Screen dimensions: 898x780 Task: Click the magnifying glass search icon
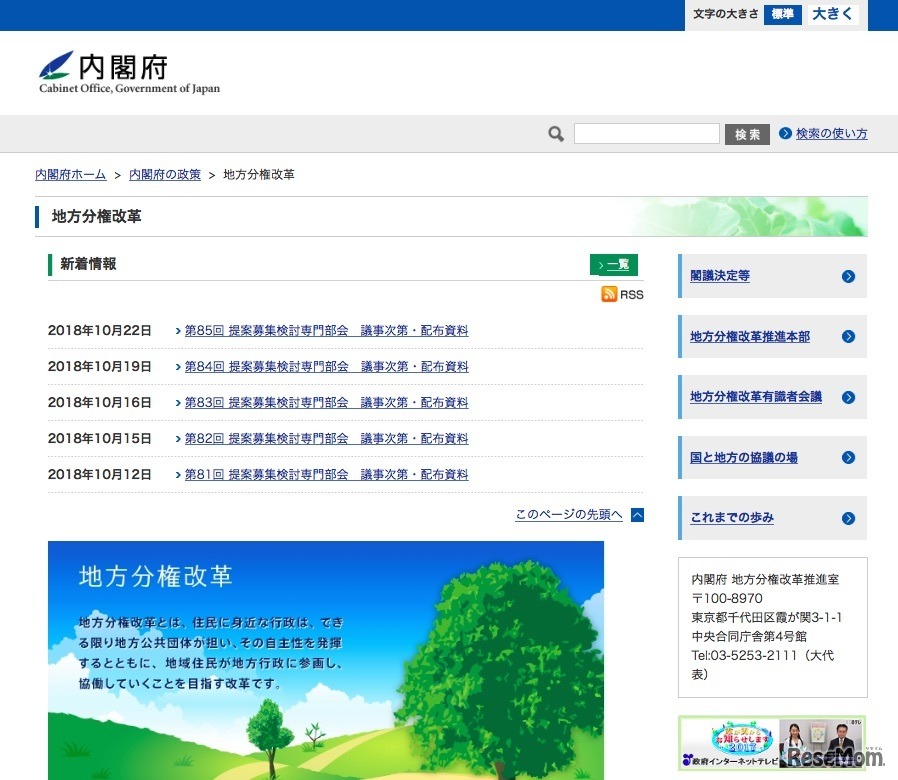tap(556, 134)
